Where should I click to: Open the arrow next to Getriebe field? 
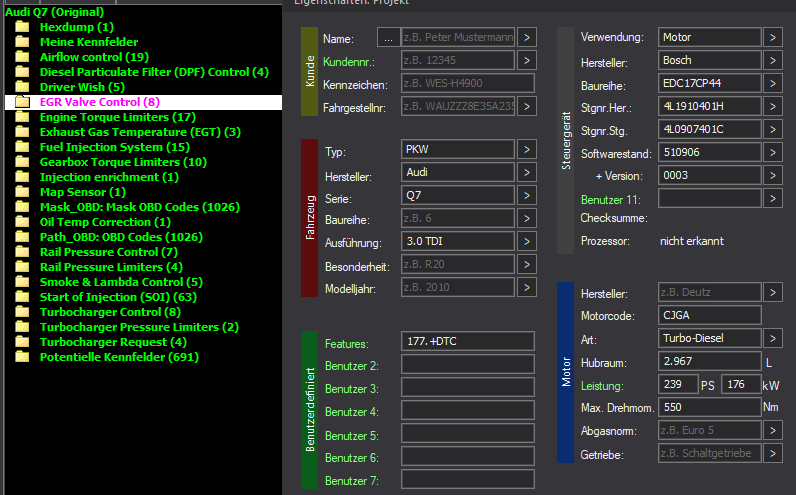773,453
